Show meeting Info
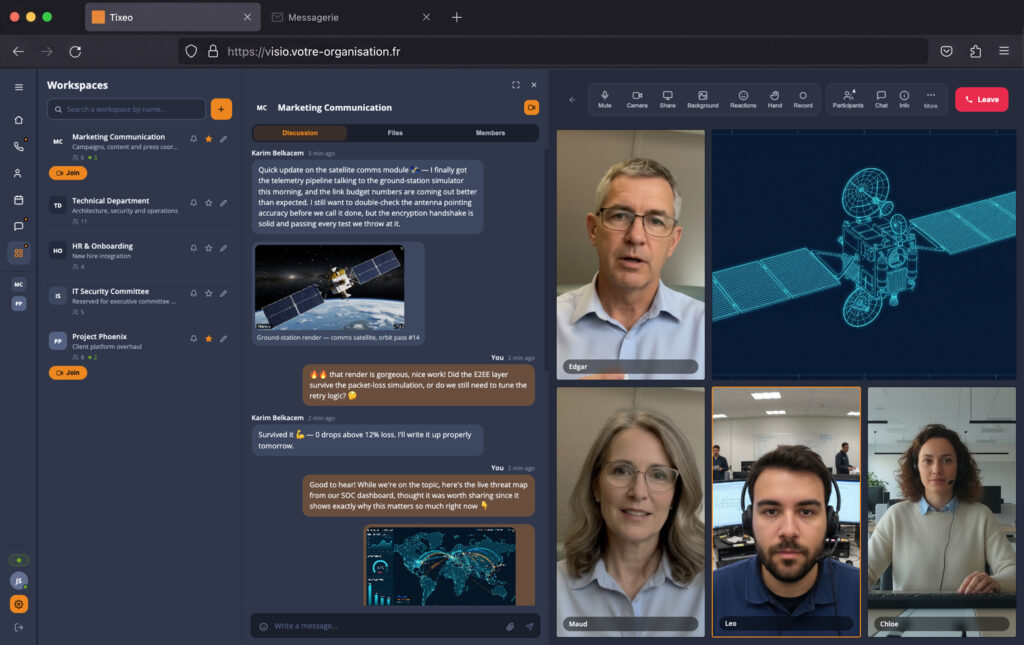1024x645 pixels. 904,99
